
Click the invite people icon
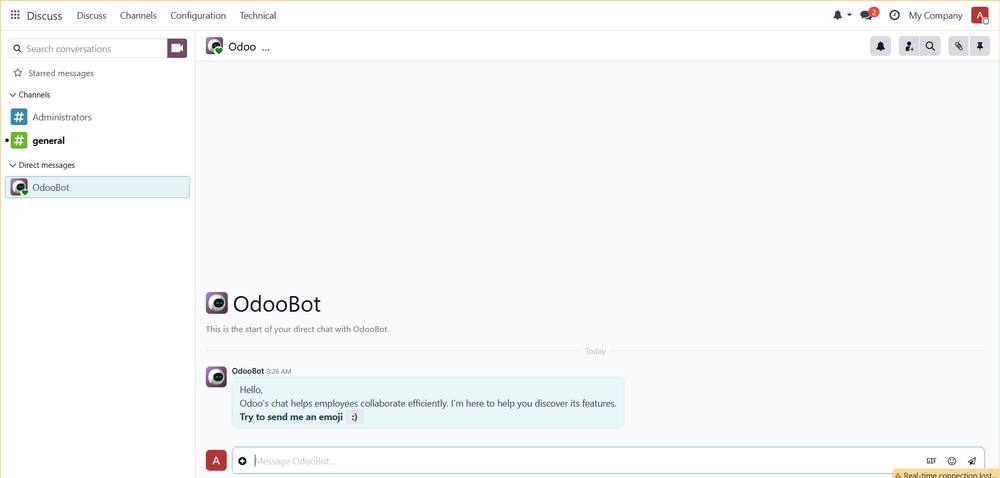pos(909,46)
